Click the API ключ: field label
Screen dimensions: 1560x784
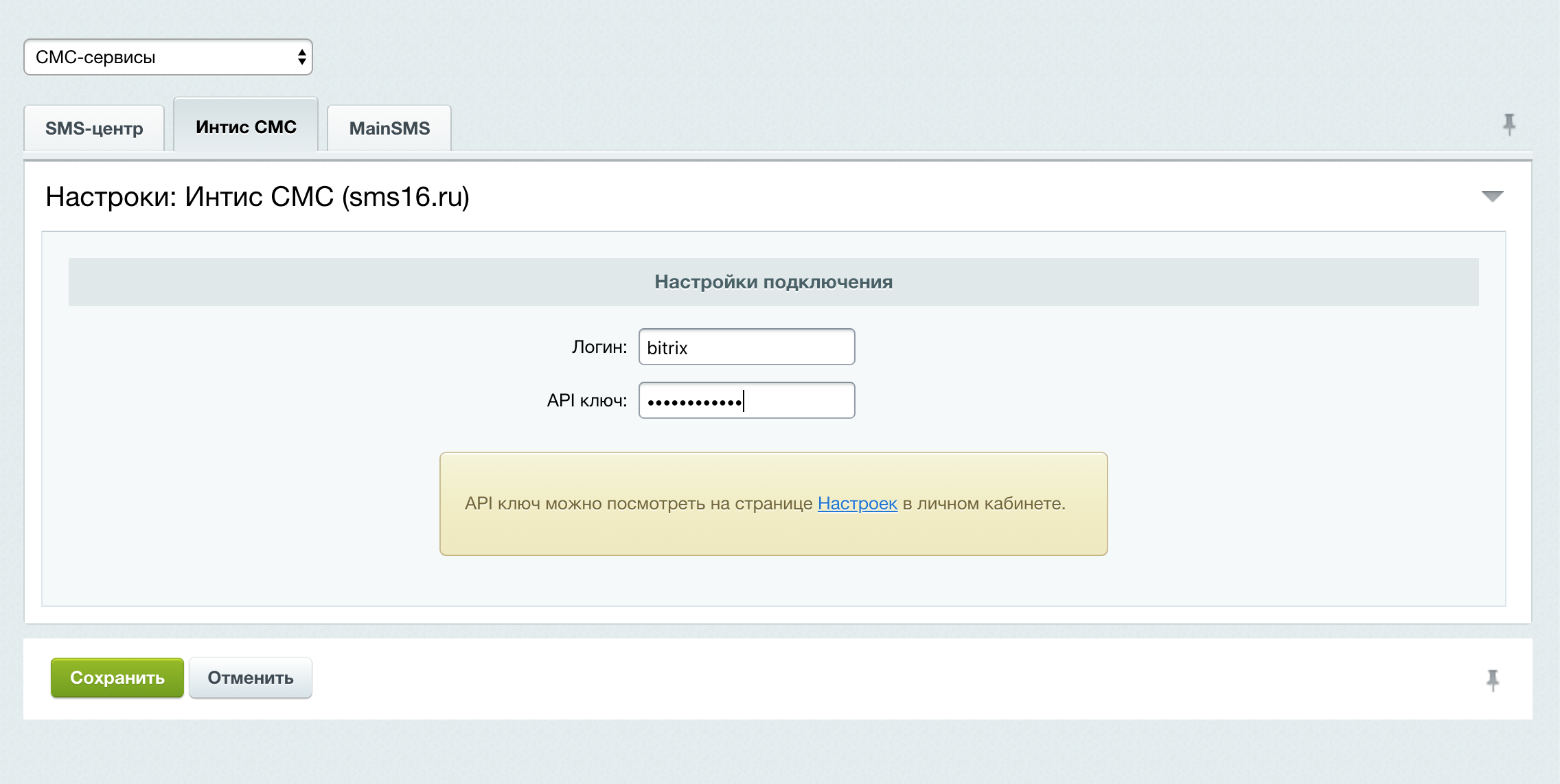coord(586,400)
